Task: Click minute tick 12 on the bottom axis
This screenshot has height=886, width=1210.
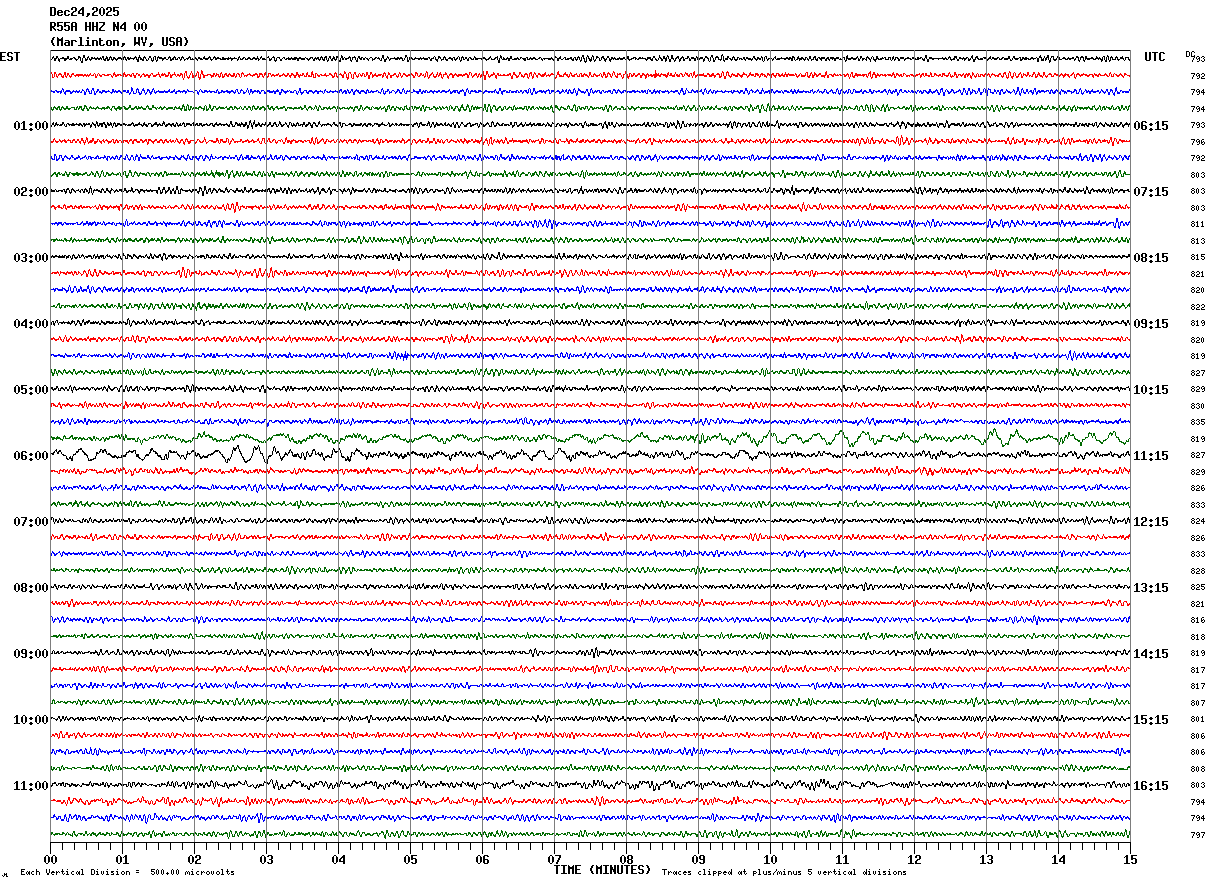Action: click(x=914, y=859)
